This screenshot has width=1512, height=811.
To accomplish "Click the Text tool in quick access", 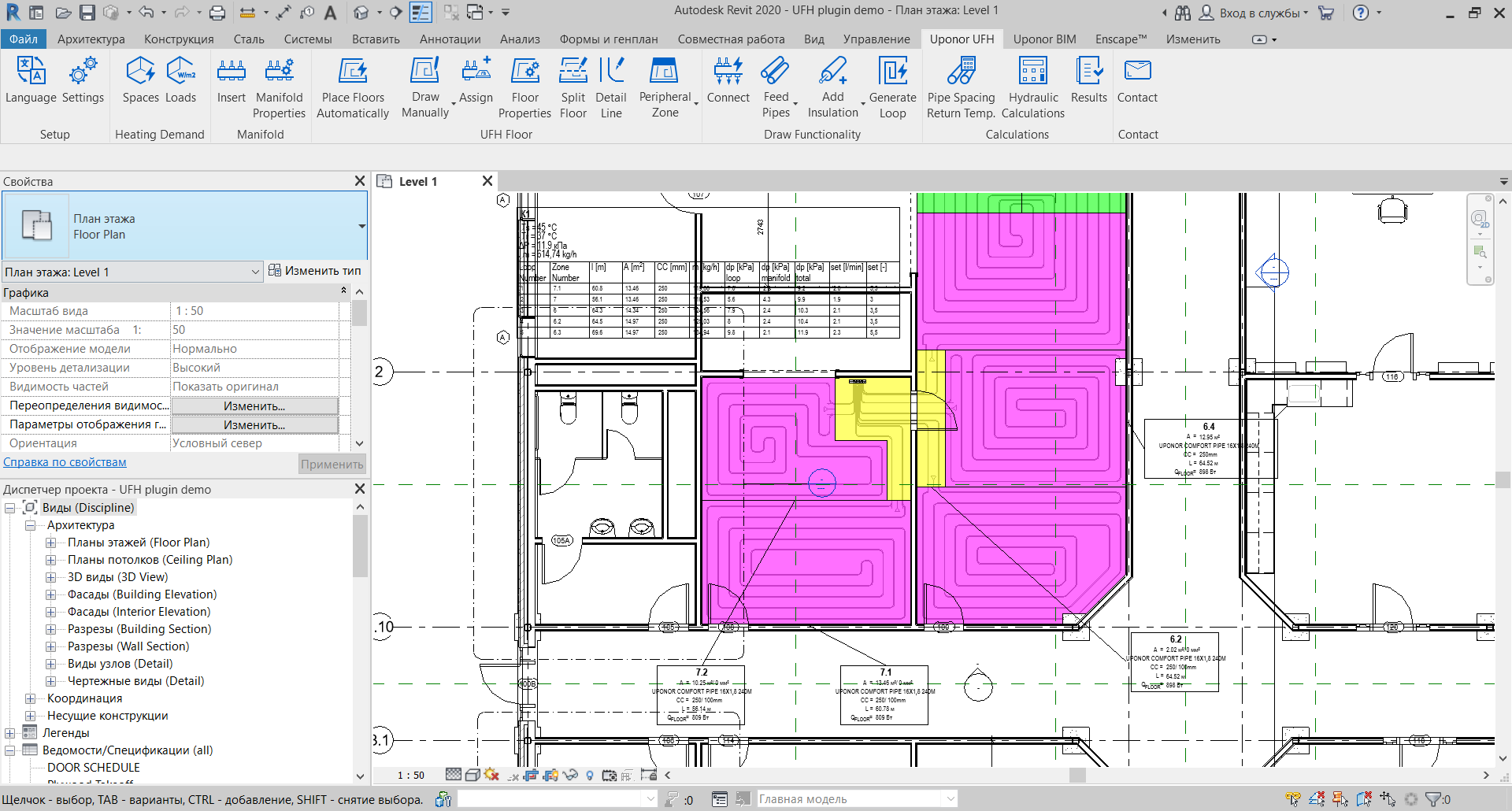I will pyautogui.click(x=330, y=13).
